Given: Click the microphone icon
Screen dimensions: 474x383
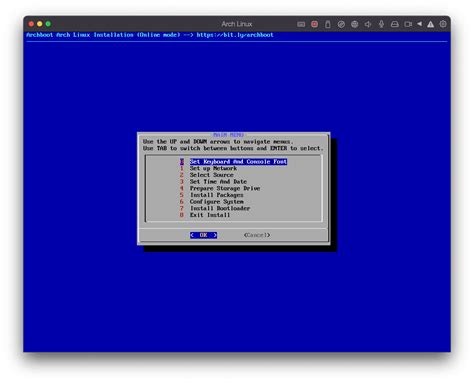Looking at the screenshot, I should pyautogui.click(x=381, y=24).
